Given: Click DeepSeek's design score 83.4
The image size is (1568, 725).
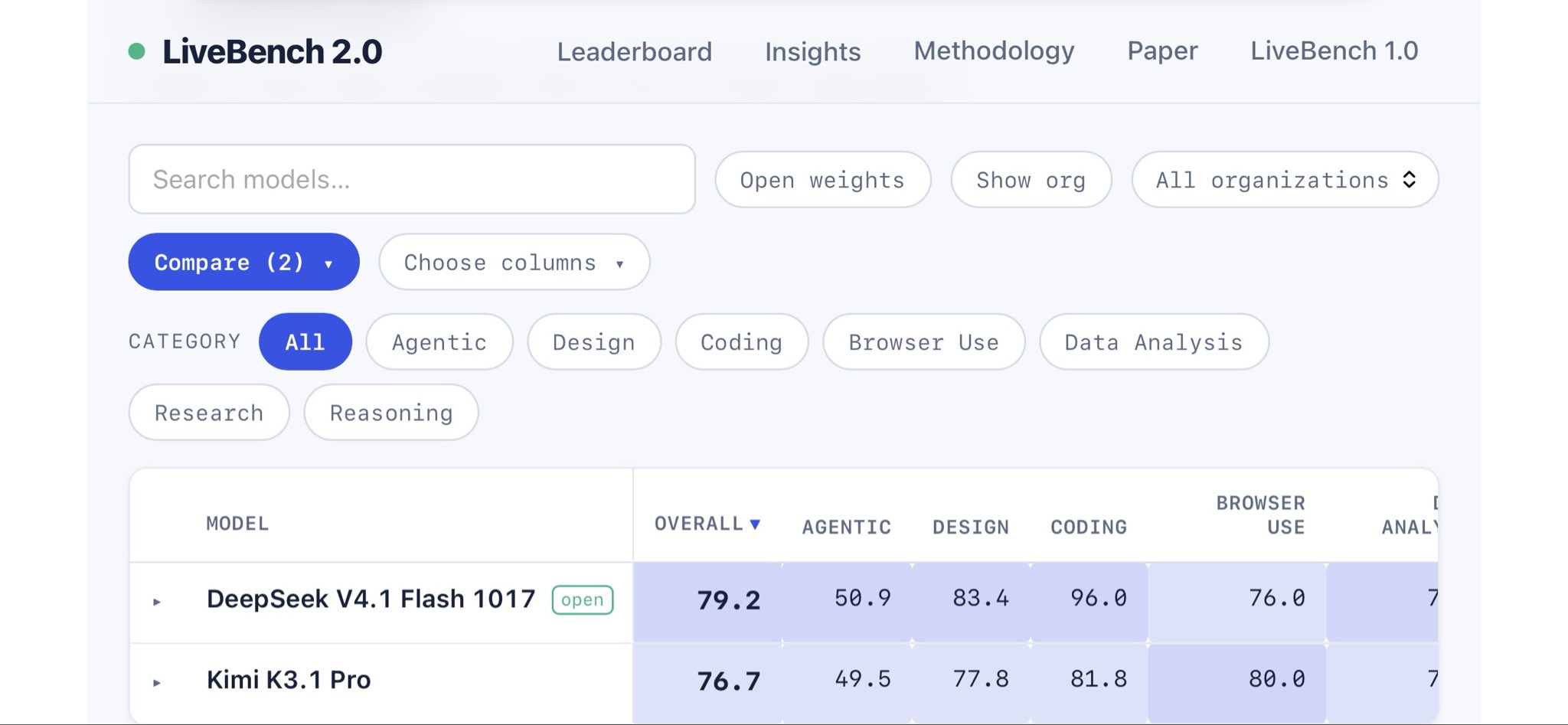Looking at the screenshot, I should pos(981,598).
